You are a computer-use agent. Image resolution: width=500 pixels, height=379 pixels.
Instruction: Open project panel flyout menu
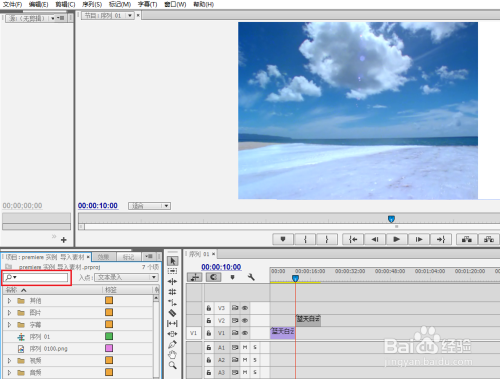(x=149, y=256)
